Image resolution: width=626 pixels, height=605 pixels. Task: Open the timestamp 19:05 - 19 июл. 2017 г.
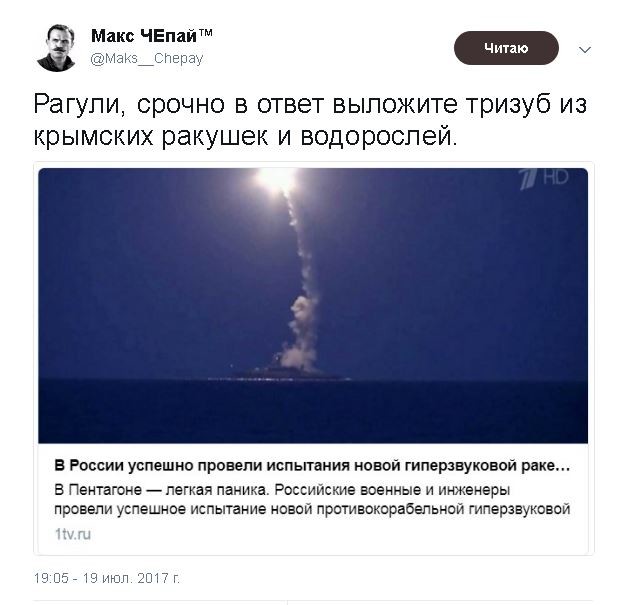coord(107,578)
